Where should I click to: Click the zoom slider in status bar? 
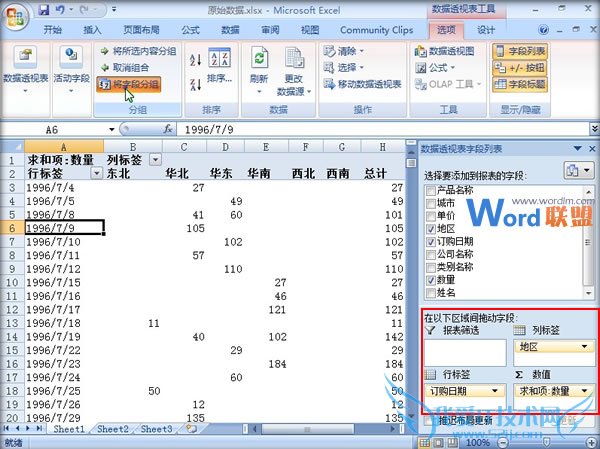[x=547, y=443]
